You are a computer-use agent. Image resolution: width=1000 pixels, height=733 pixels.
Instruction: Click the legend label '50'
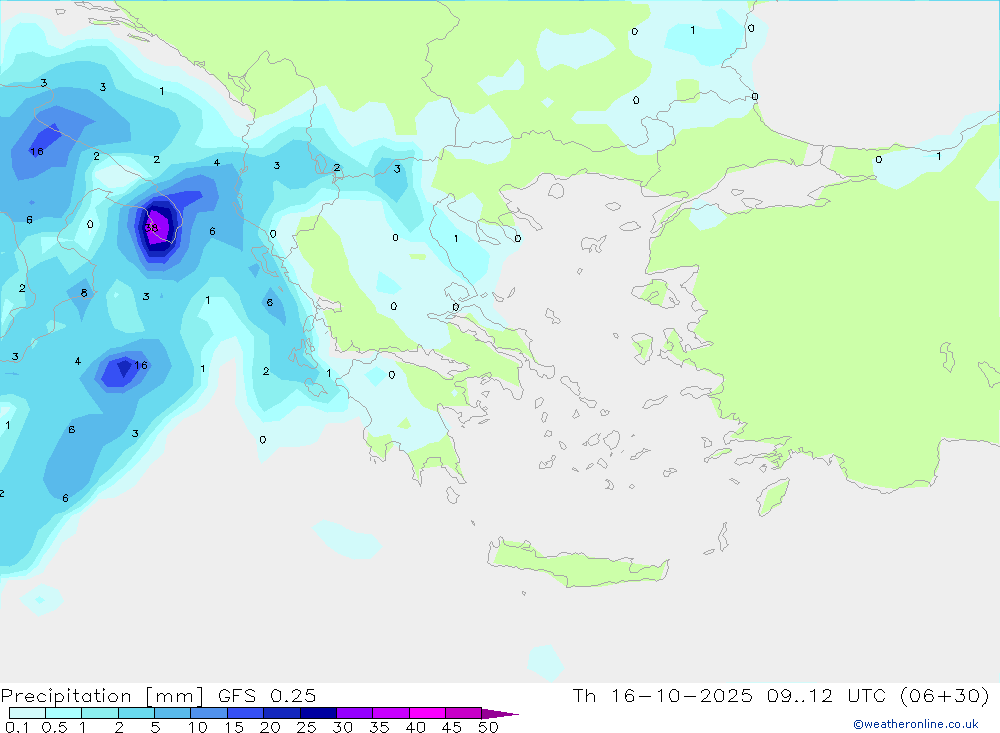[488, 727]
